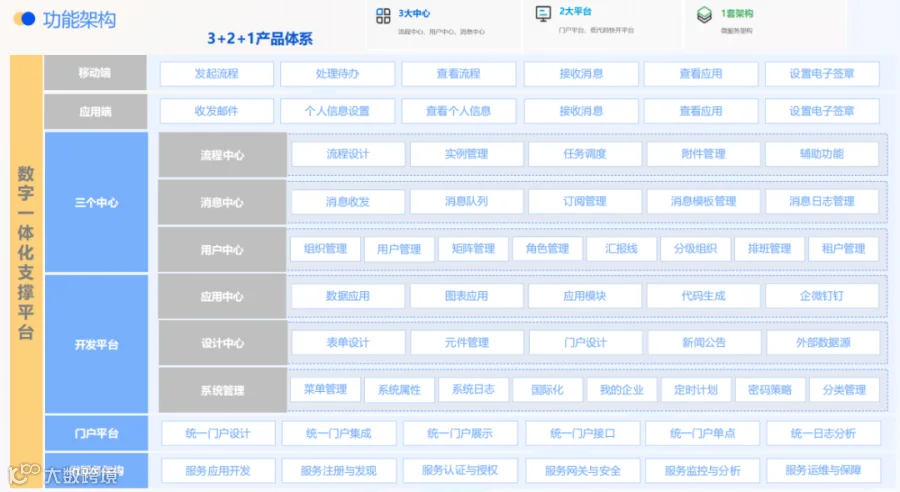This screenshot has height=492, width=900.
Task: Click the 查看流程 box
Action: [x=459, y=74]
